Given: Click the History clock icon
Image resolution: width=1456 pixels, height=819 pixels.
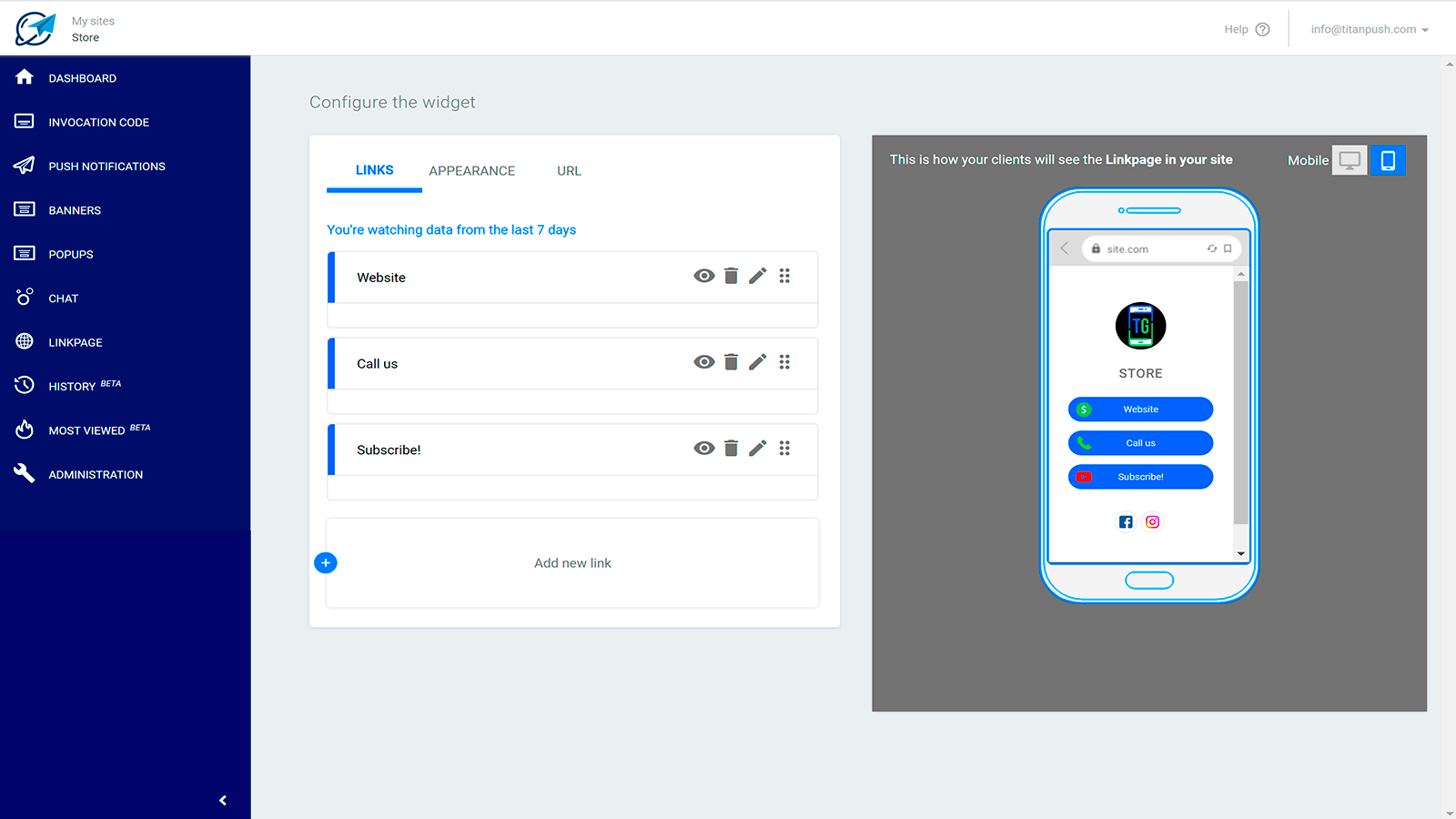Looking at the screenshot, I should pyautogui.click(x=25, y=385).
